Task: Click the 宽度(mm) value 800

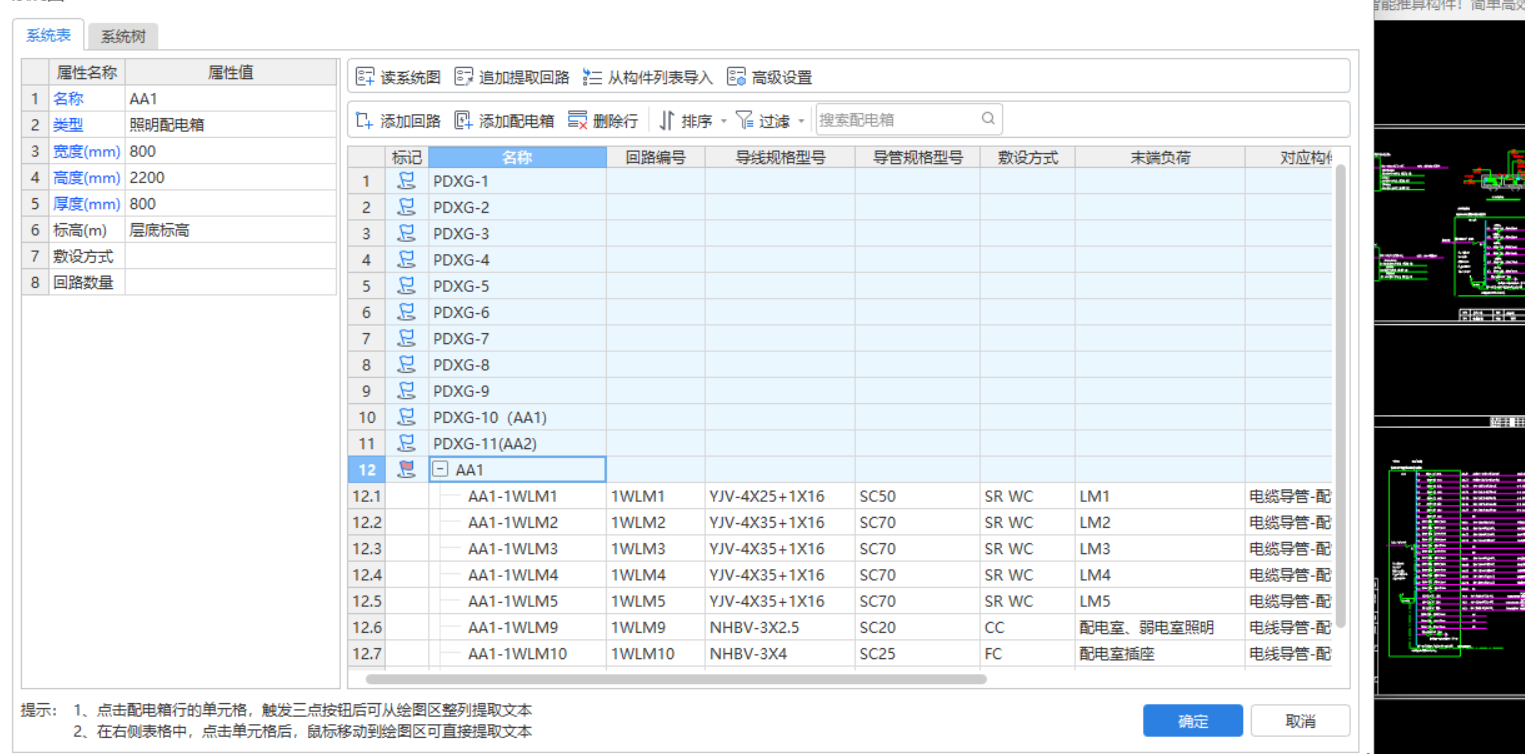Action: coord(231,151)
